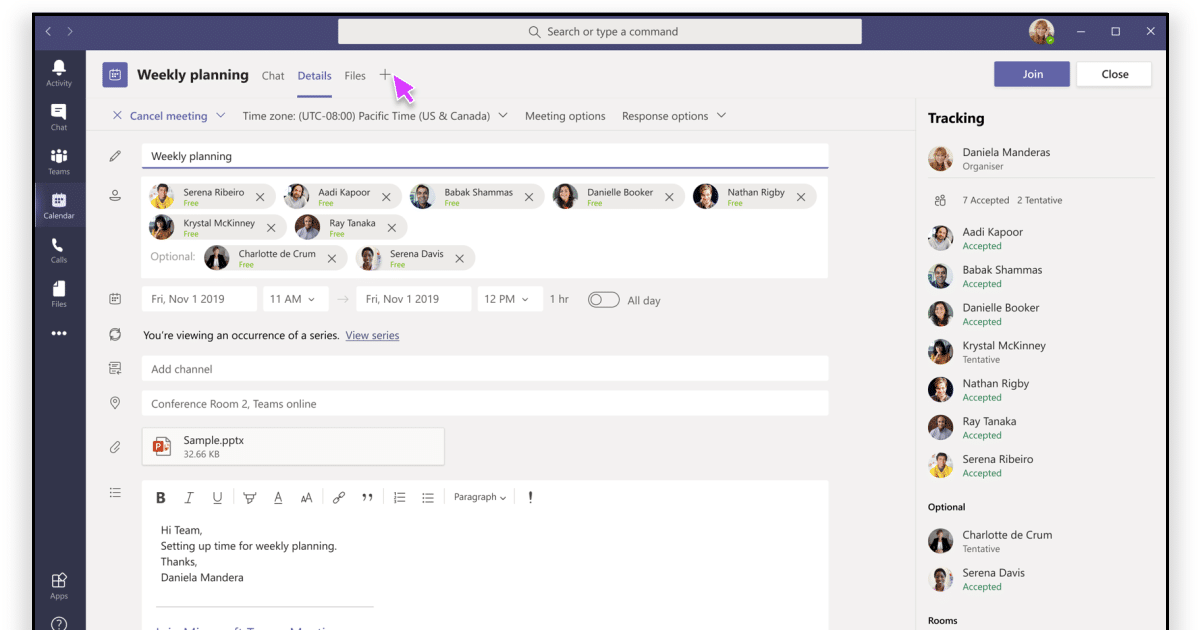Open the Calendar sidebar icon

pos(59,205)
